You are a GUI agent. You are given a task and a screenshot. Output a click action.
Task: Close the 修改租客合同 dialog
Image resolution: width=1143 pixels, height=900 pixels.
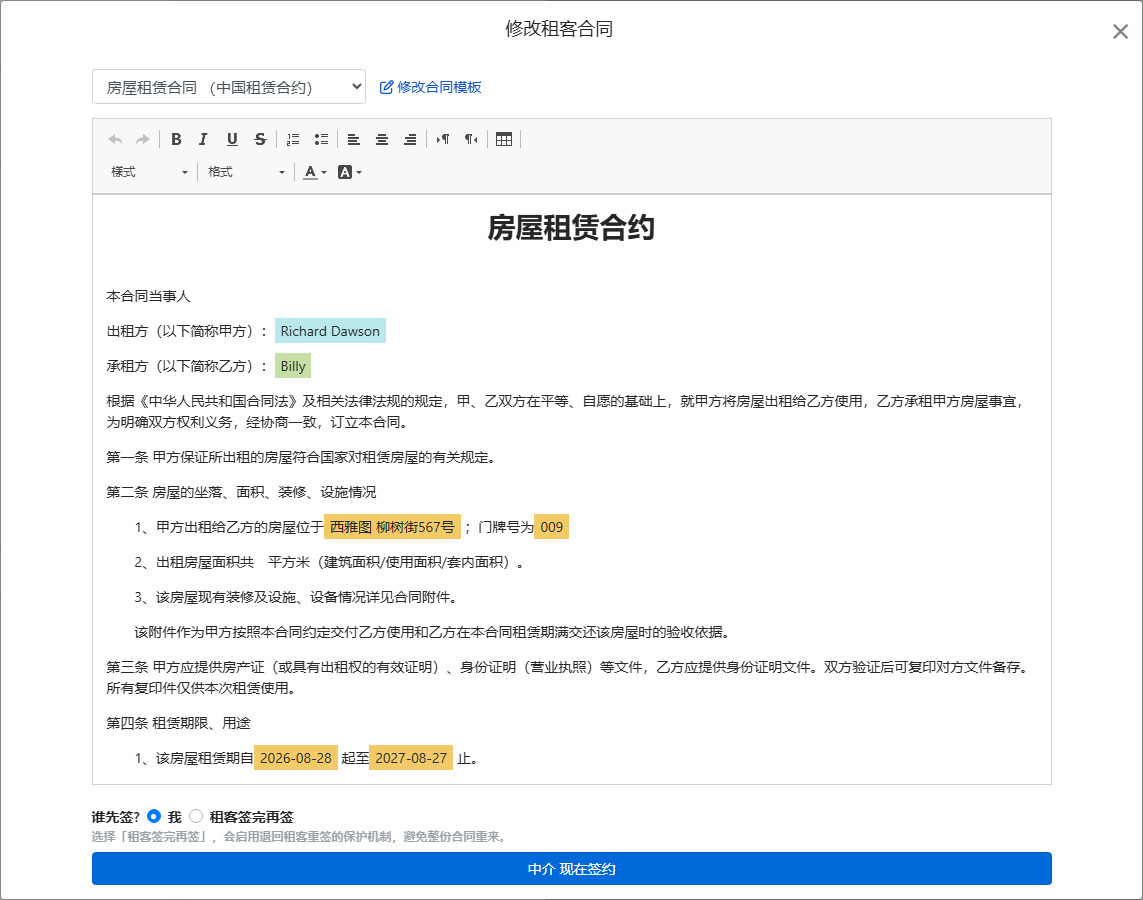click(1120, 31)
